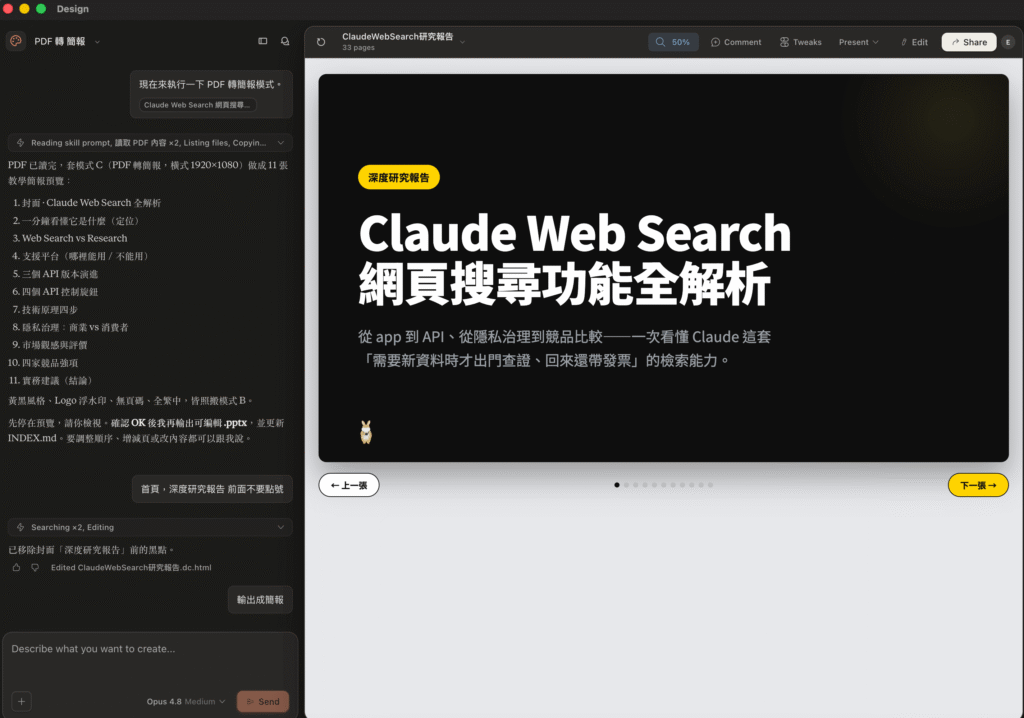The image size is (1024, 718).
Task: Click list item 3. Web Search vs Research
Action: pos(70,238)
